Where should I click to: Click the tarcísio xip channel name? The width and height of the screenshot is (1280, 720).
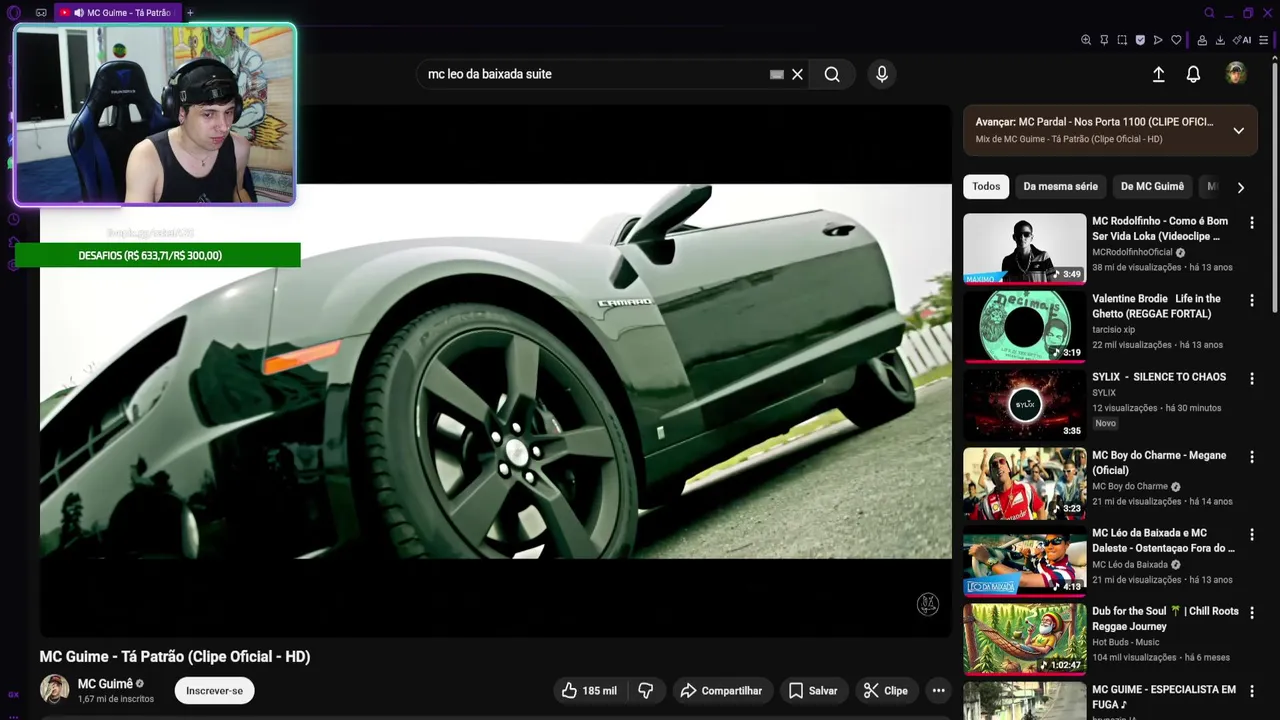[x=1113, y=329]
